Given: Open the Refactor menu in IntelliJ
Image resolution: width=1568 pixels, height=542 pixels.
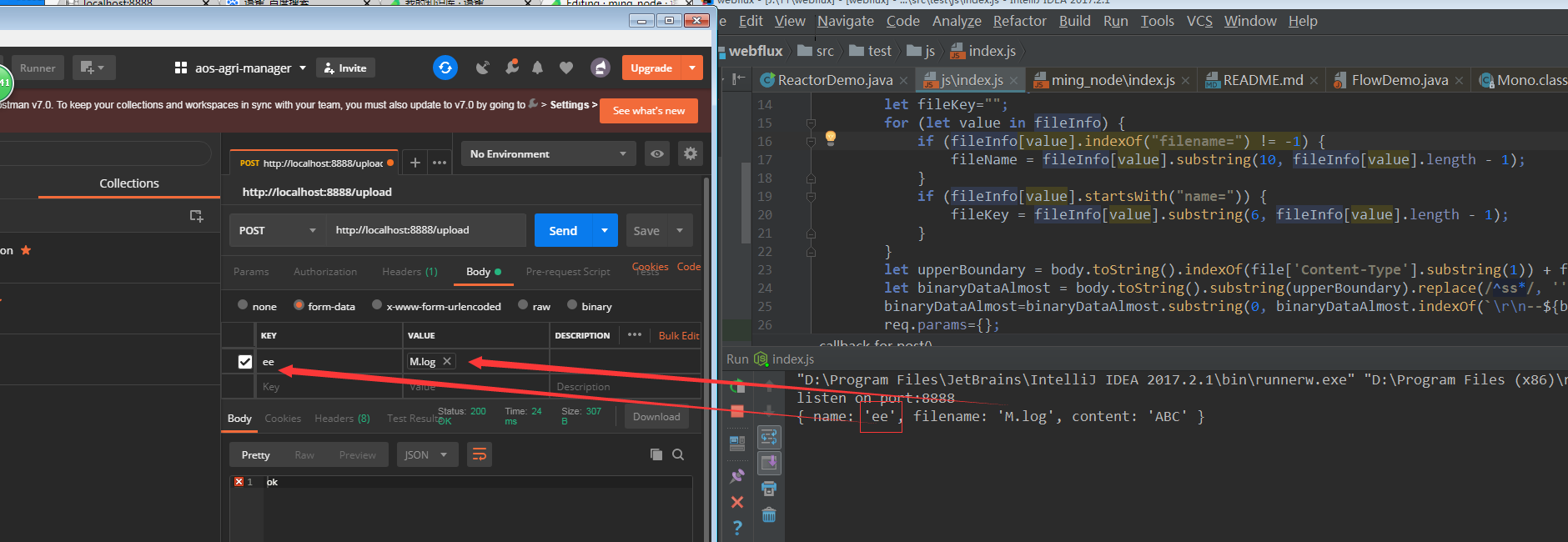Looking at the screenshot, I should [x=1019, y=21].
